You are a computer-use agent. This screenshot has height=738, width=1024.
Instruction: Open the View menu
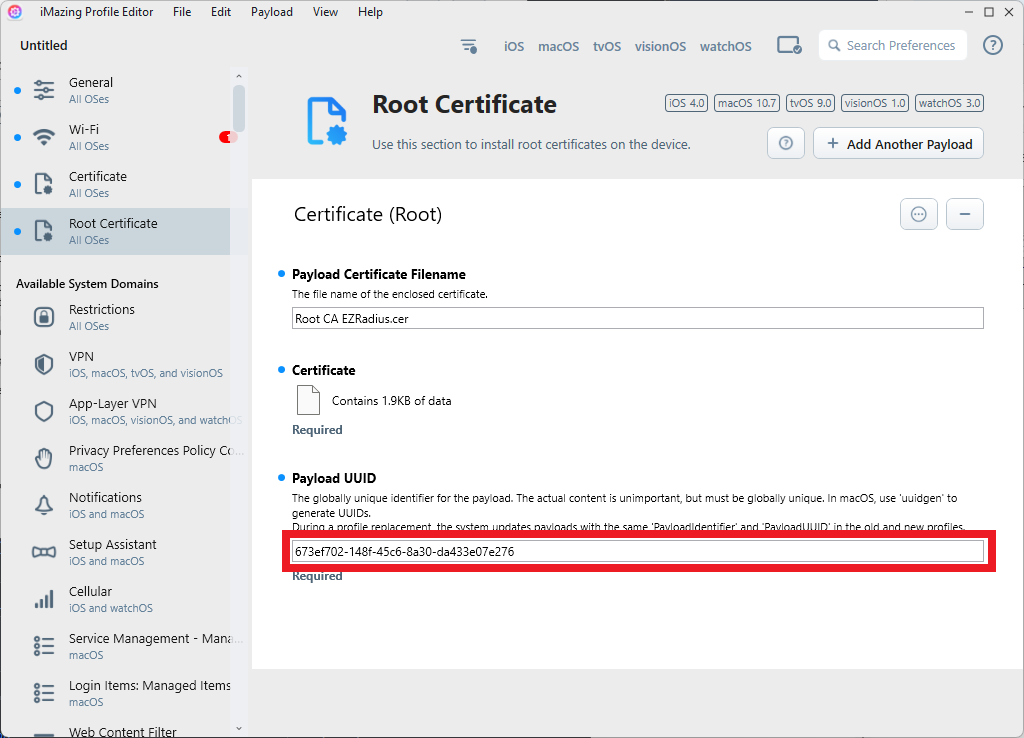[325, 12]
